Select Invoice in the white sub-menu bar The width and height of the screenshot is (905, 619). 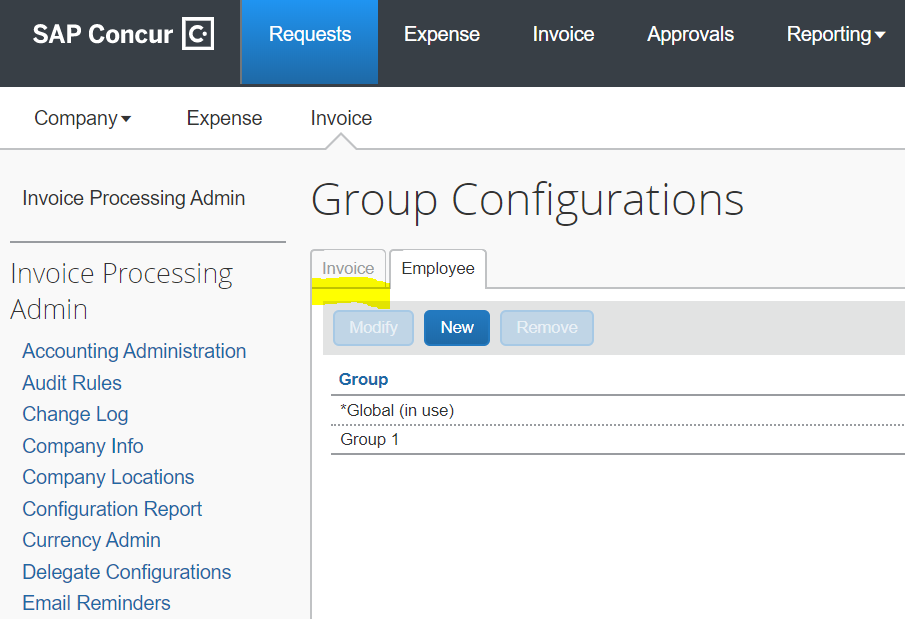341,118
